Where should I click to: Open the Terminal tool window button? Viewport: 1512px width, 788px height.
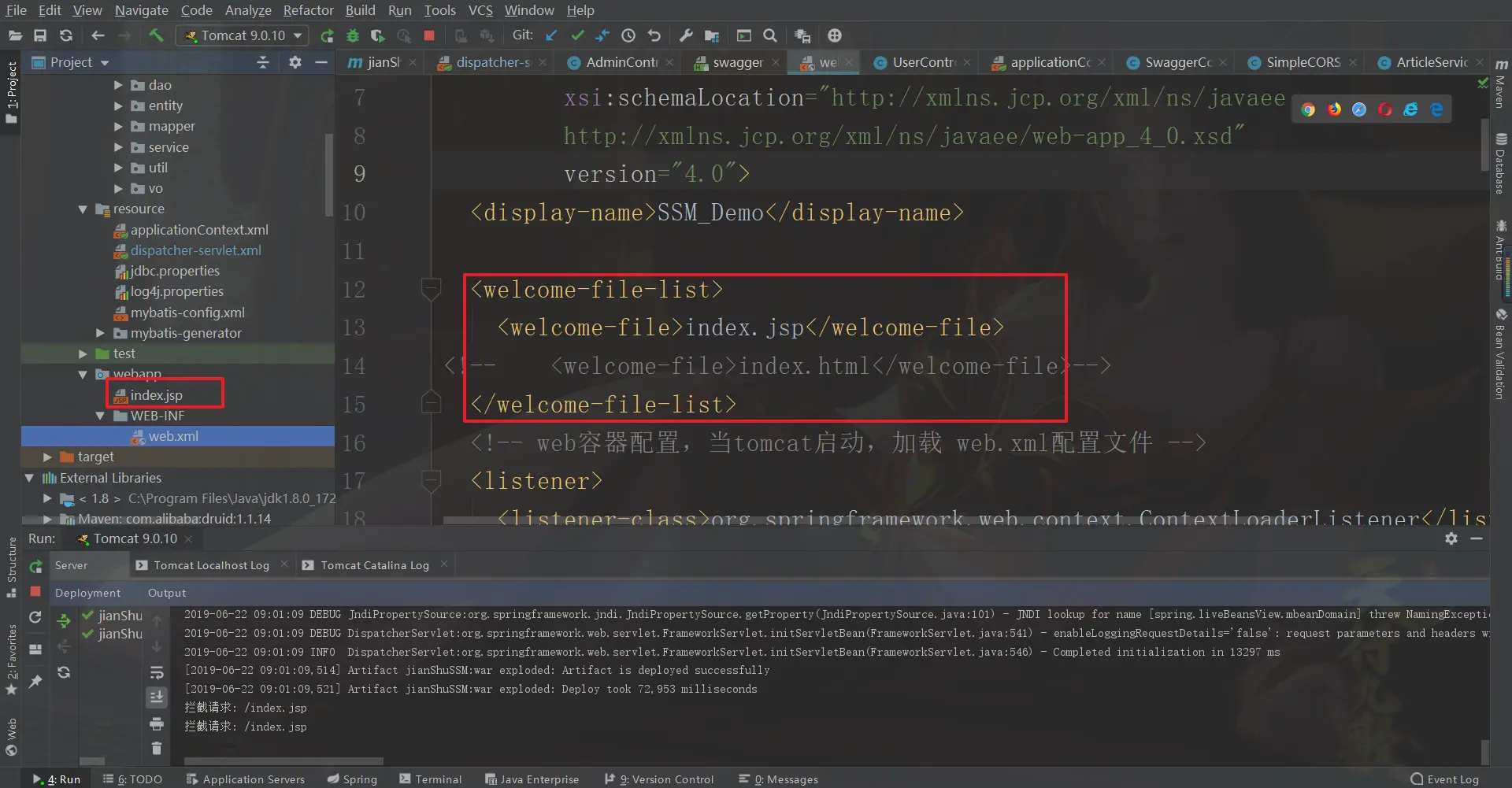pyautogui.click(x=431, y=779)
